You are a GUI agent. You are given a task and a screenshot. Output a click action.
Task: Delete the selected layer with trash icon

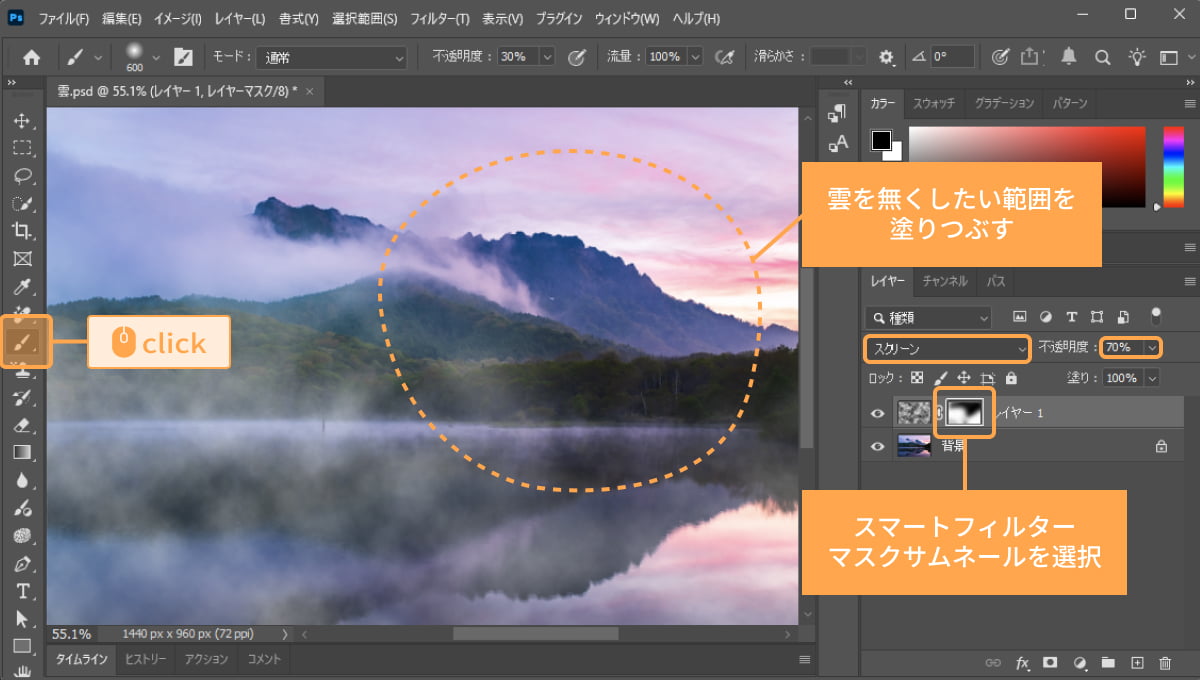[x=1163, y=662]
